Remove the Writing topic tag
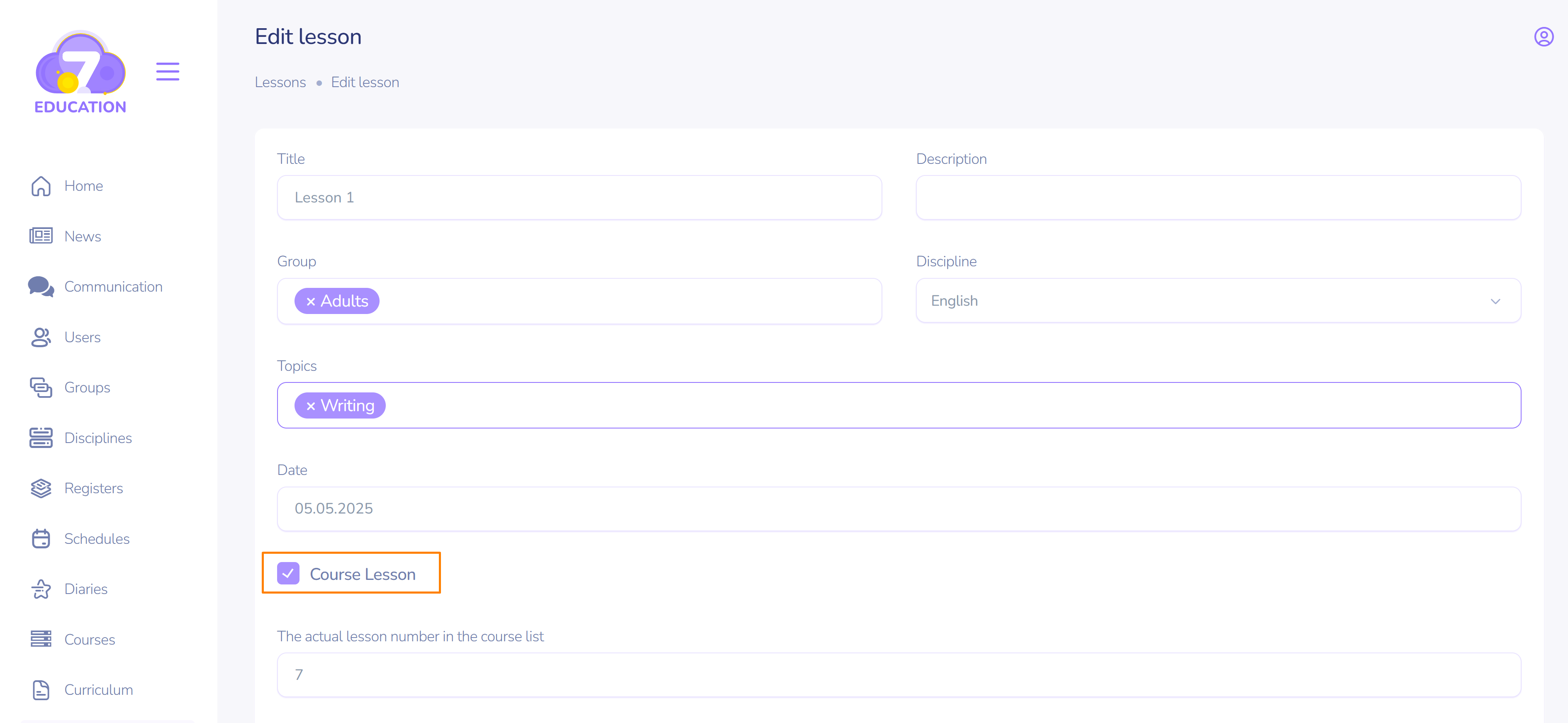The width and height of the screenshot is (1568, 723). click(x=310, y=406)
